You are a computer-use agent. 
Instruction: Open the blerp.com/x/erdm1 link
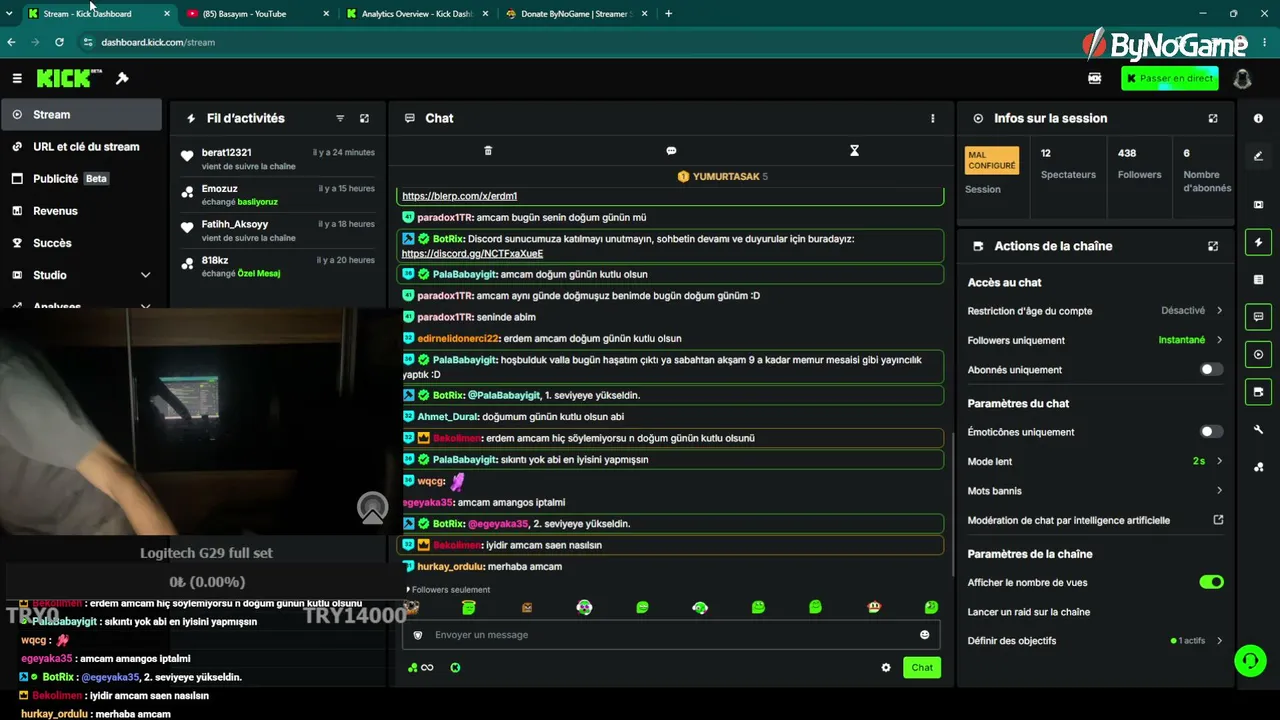click(x=459, y=196)
